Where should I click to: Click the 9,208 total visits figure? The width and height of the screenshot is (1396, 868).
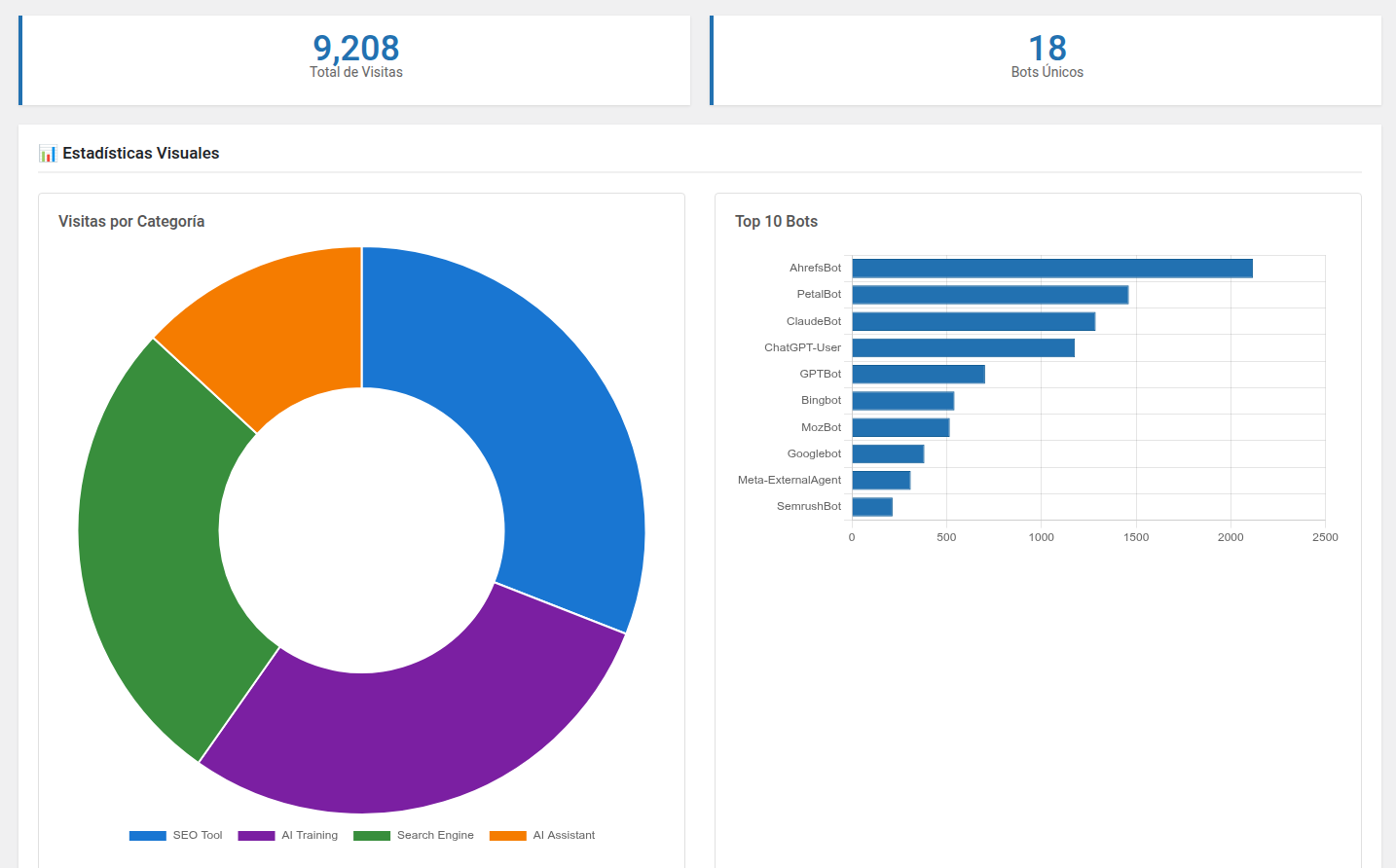coord(354,49)
